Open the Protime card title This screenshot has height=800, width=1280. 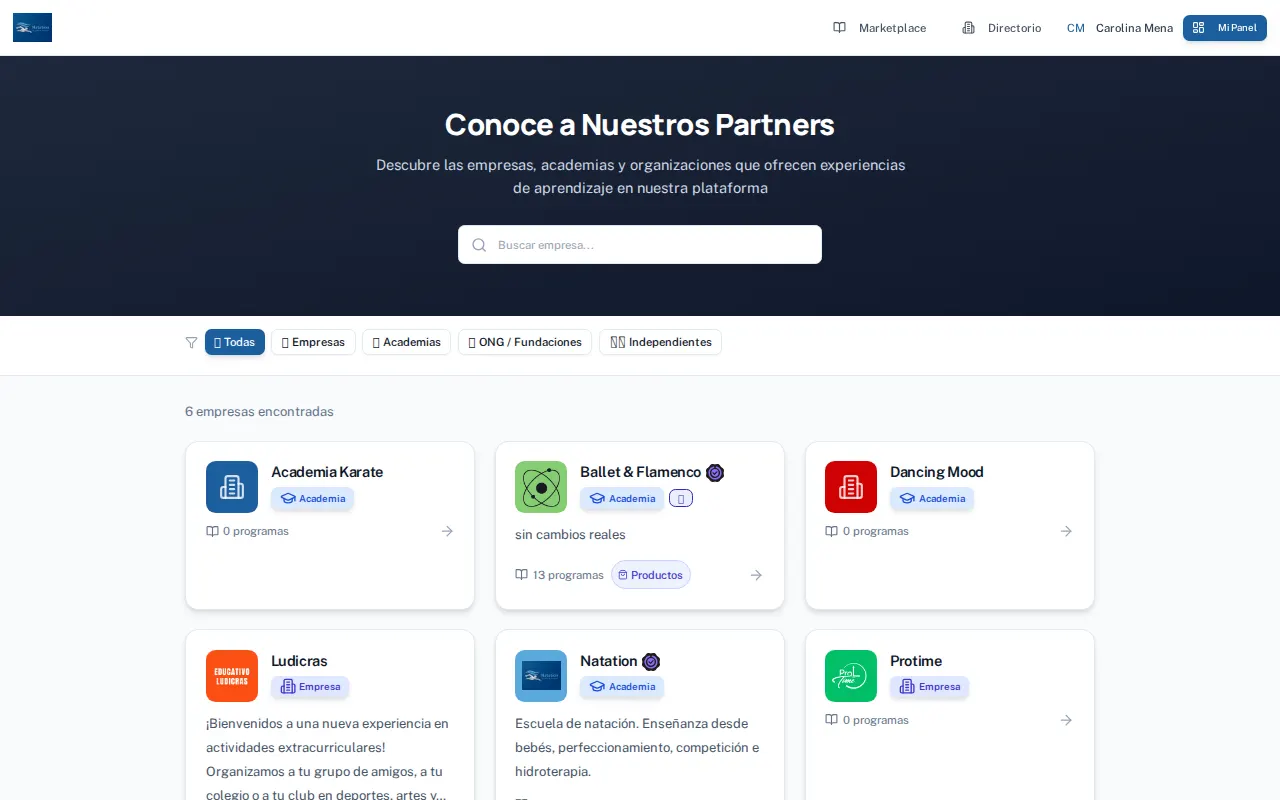coord(916,661)
